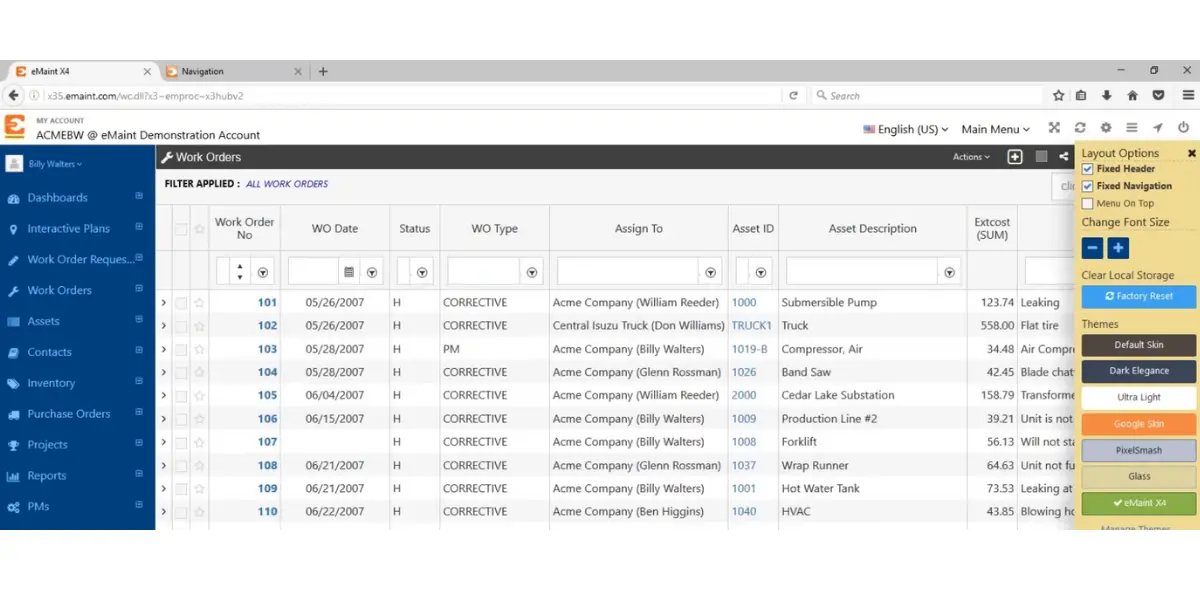Click the gray square icon in Work Orders bar

[1041, 157]
